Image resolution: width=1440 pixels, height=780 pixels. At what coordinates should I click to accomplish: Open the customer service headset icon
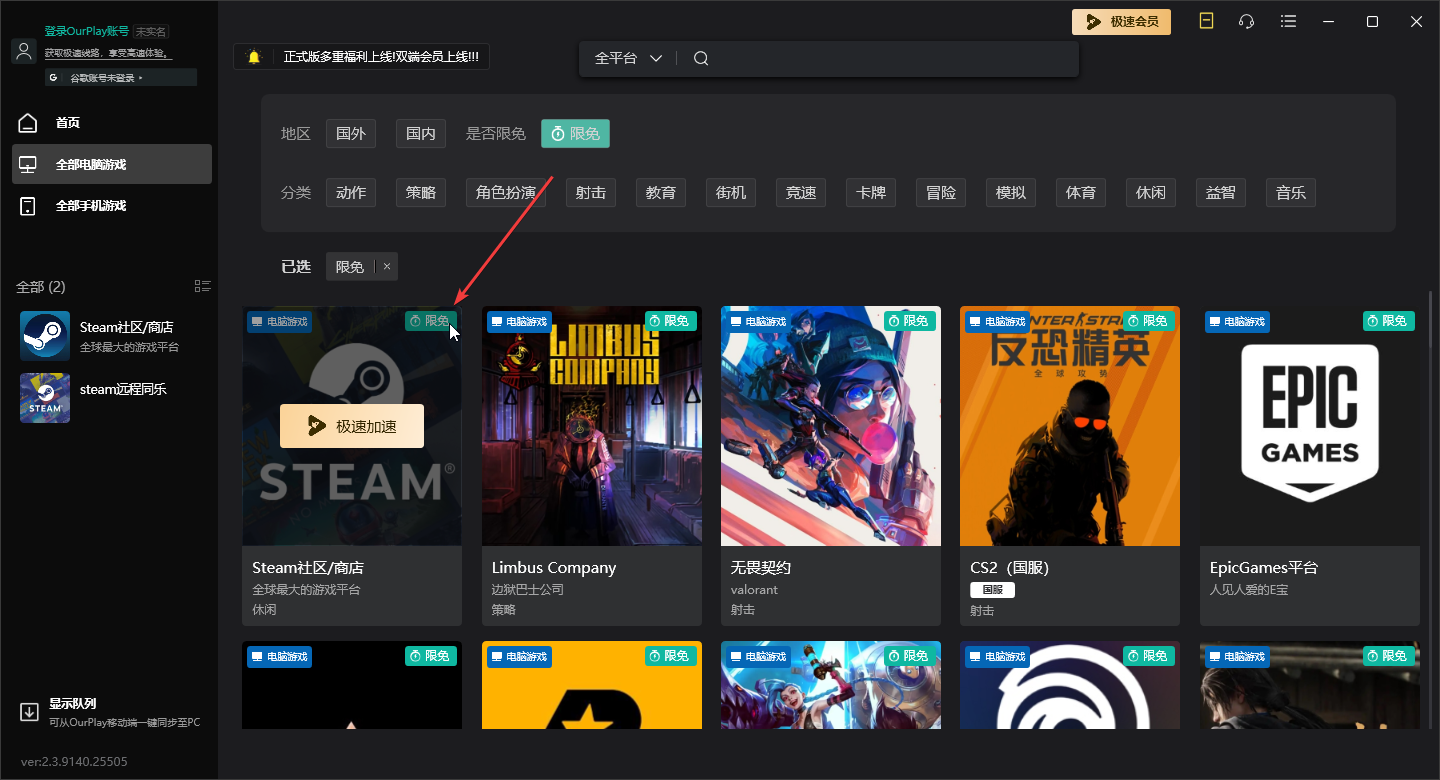pyautogui.click(x=1246, y=21)
